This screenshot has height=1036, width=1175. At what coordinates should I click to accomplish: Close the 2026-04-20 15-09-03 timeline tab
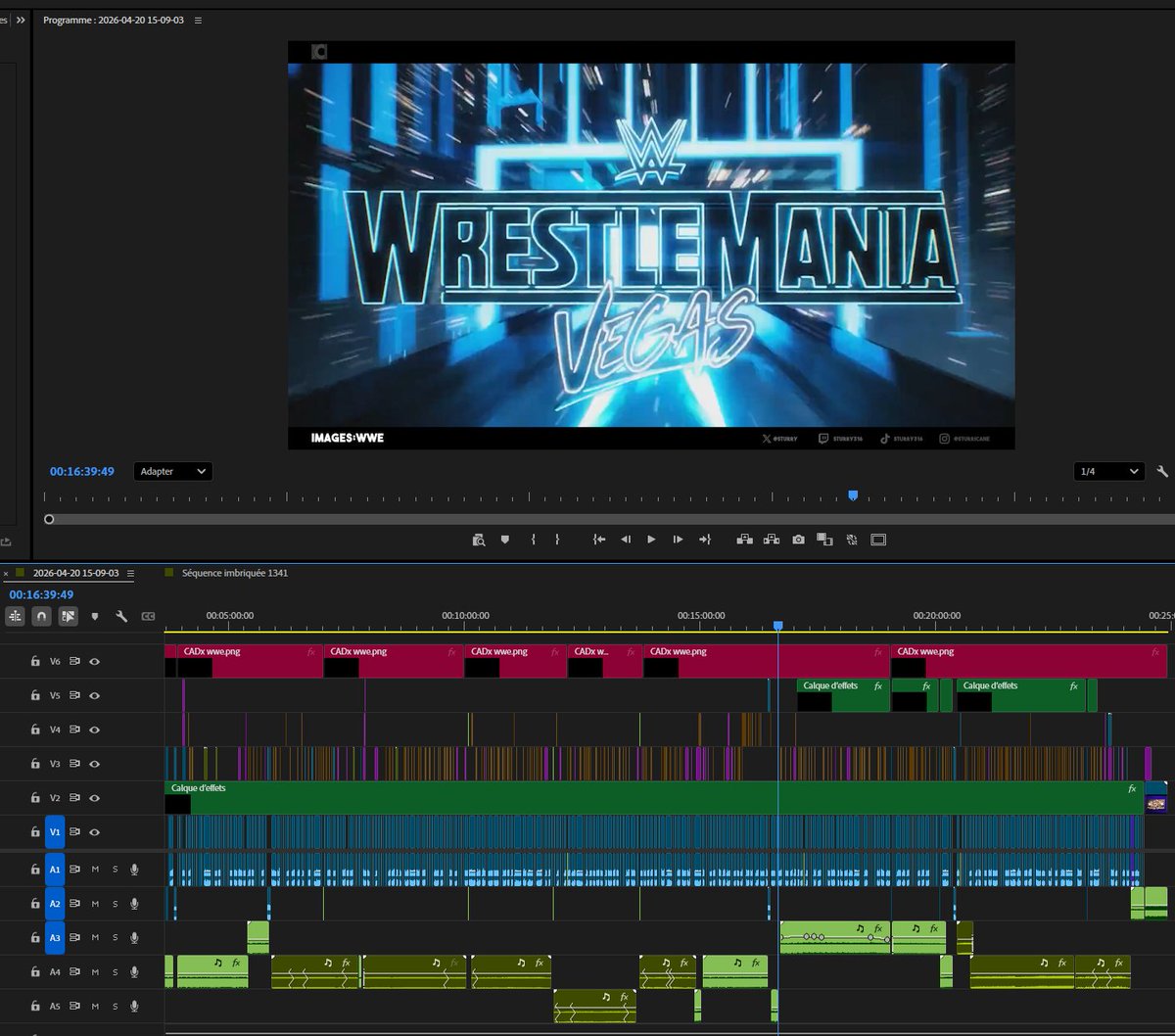[6, 574]
